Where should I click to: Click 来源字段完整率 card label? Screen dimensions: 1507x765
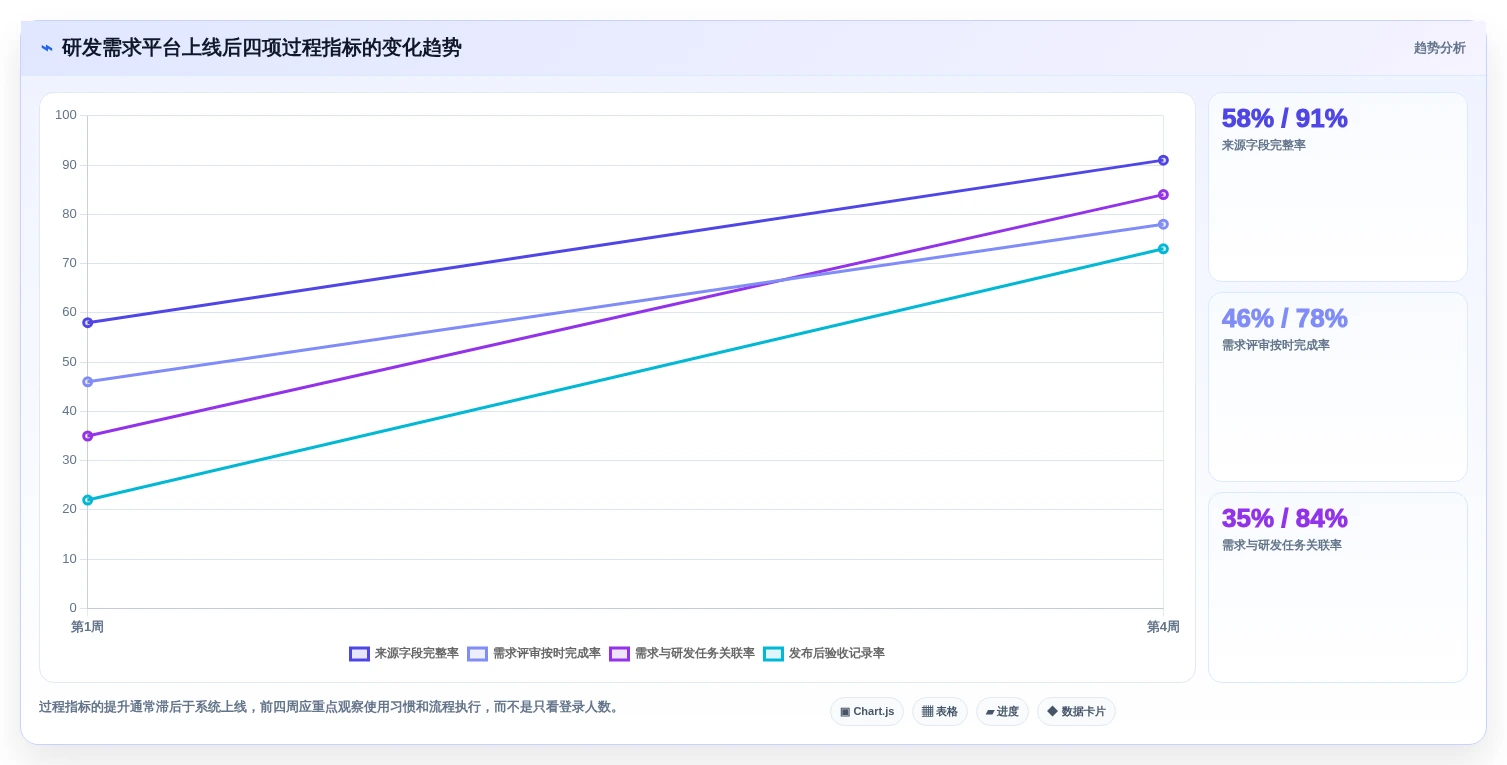1263,146
